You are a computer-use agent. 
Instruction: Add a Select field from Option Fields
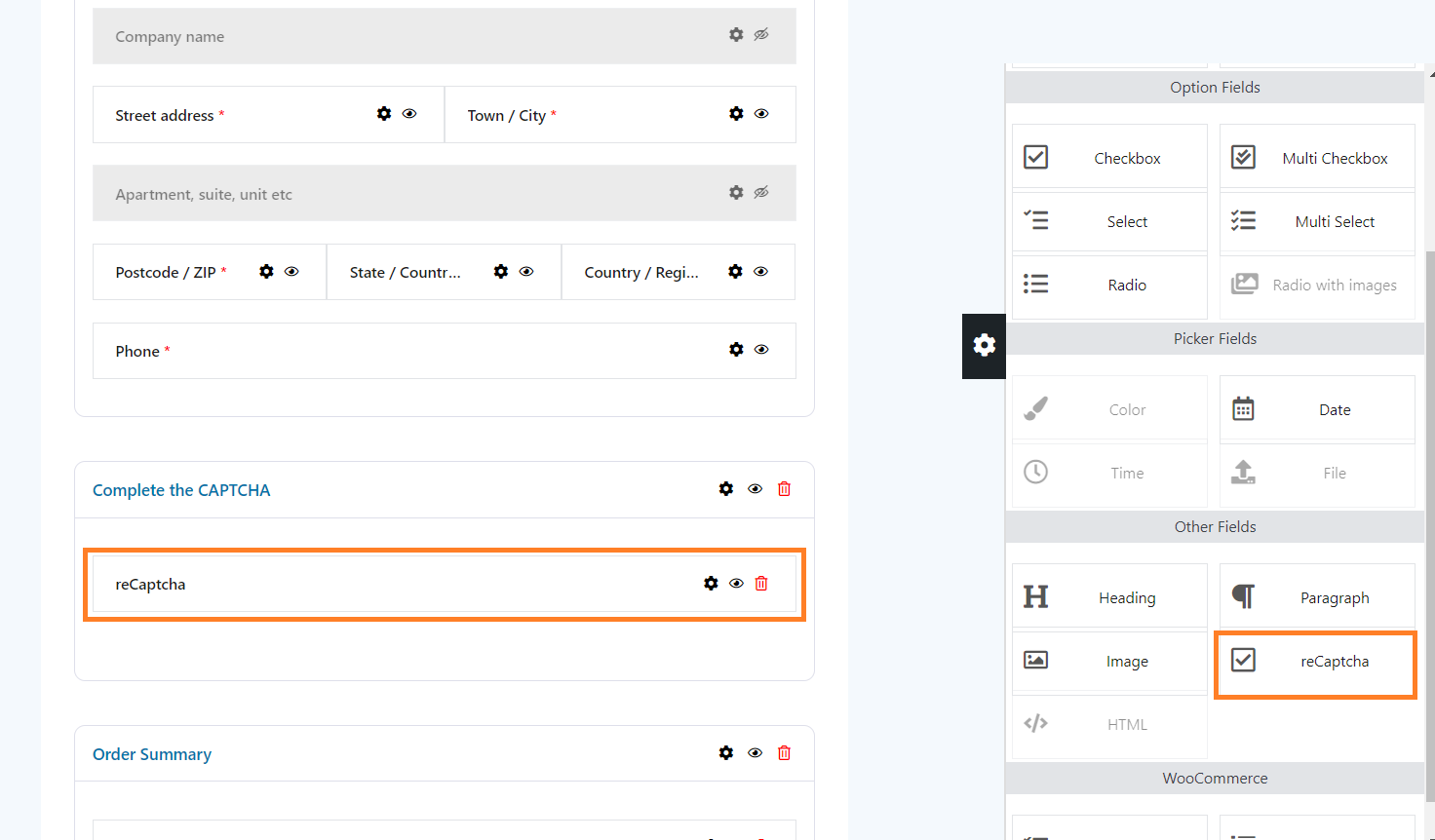coord(1109,221)
